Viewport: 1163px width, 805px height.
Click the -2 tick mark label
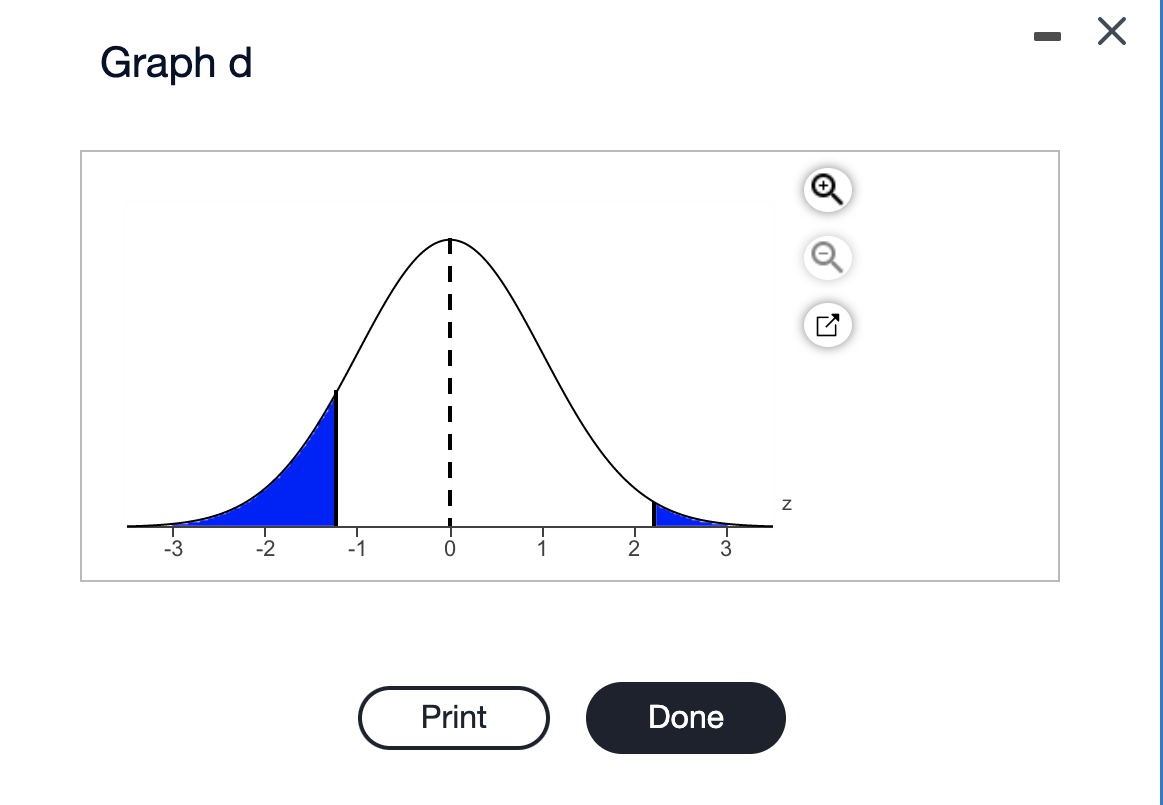tap(264, 548)
